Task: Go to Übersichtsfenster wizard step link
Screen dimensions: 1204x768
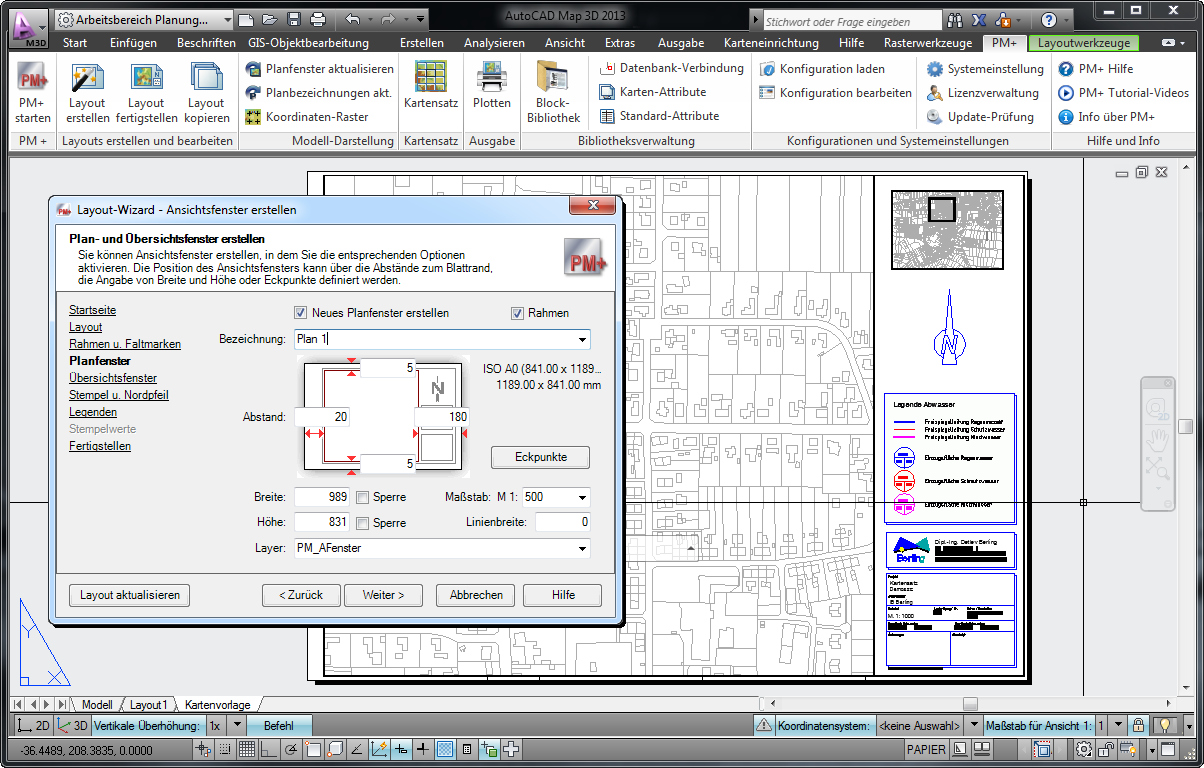Action: click(113, 378)
